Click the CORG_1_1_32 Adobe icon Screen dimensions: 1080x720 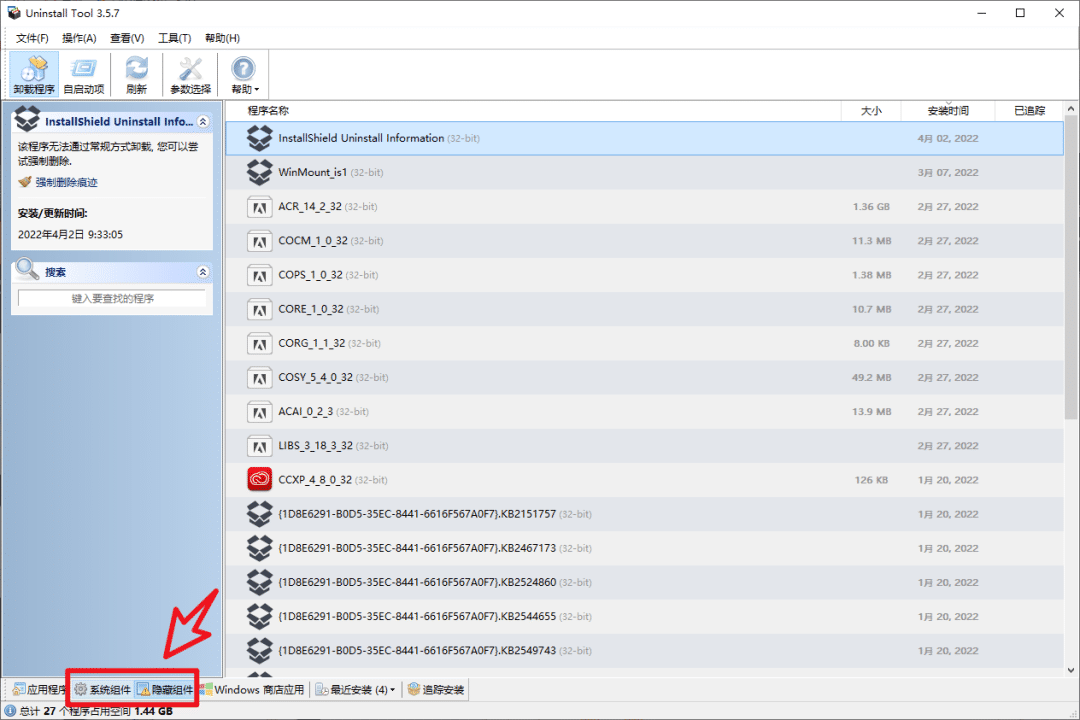260,343
